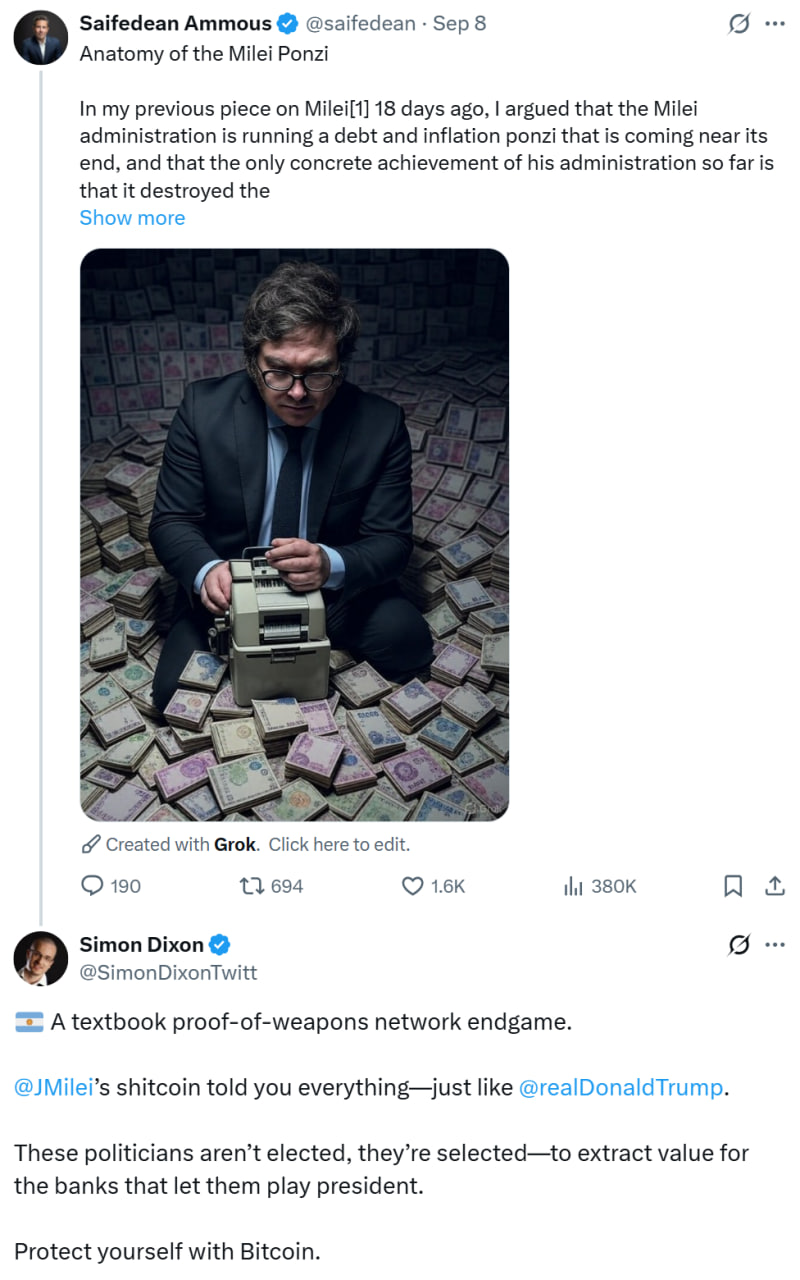Bookmark the Milei Ponzi tweet
This screenshot has height=1280, width=800.
point(733,886)
